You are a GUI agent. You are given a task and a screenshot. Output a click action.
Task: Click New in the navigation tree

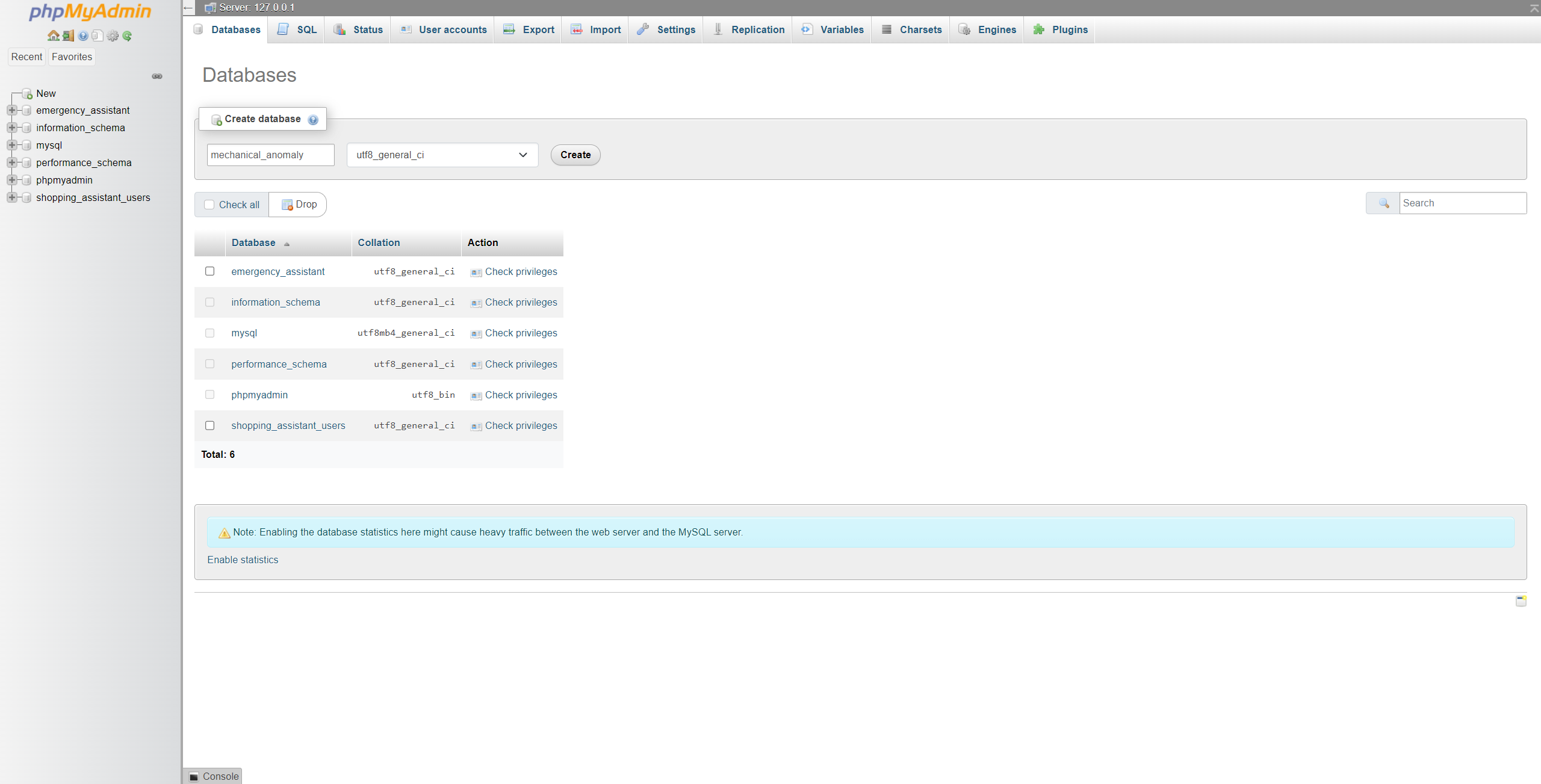point(46,93)
